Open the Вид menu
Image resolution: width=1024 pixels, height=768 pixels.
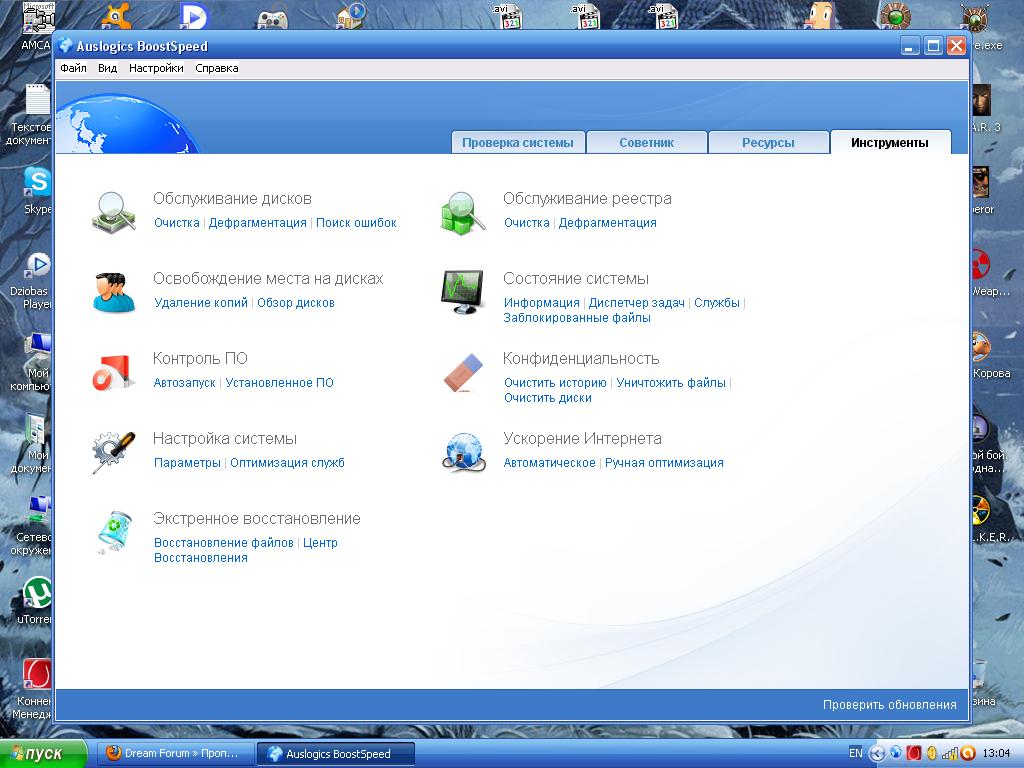point(107,68)
